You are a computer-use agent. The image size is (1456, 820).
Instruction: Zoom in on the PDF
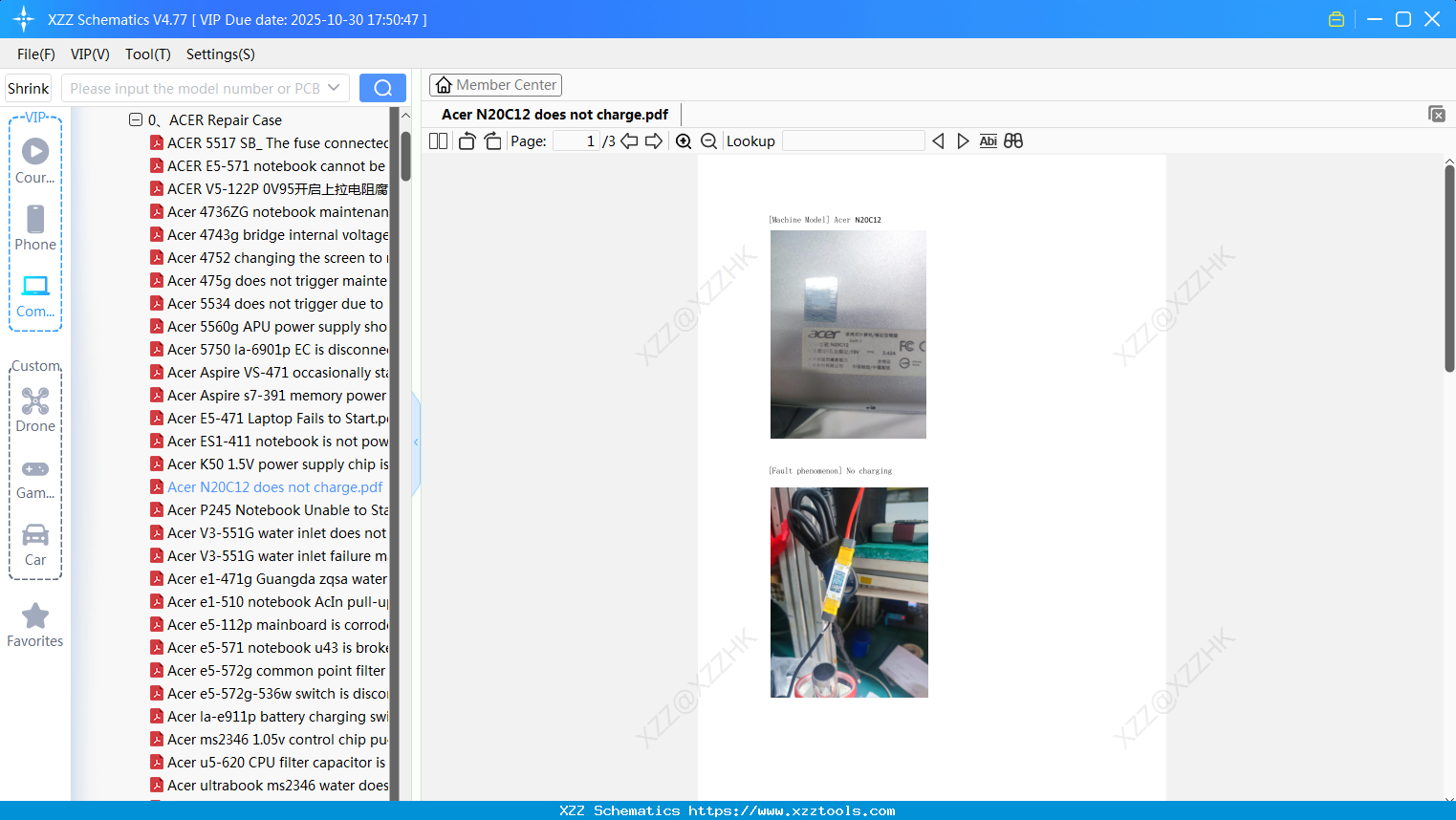(684, 140)
